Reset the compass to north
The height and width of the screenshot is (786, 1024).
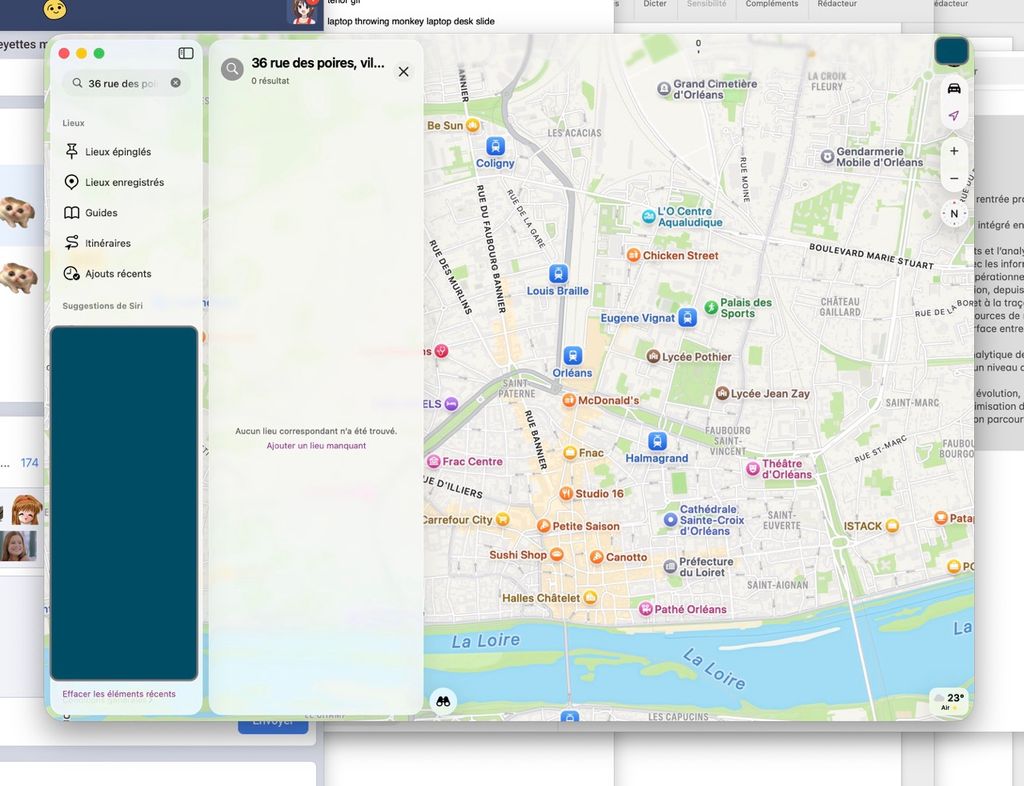[x=953, y=213]
